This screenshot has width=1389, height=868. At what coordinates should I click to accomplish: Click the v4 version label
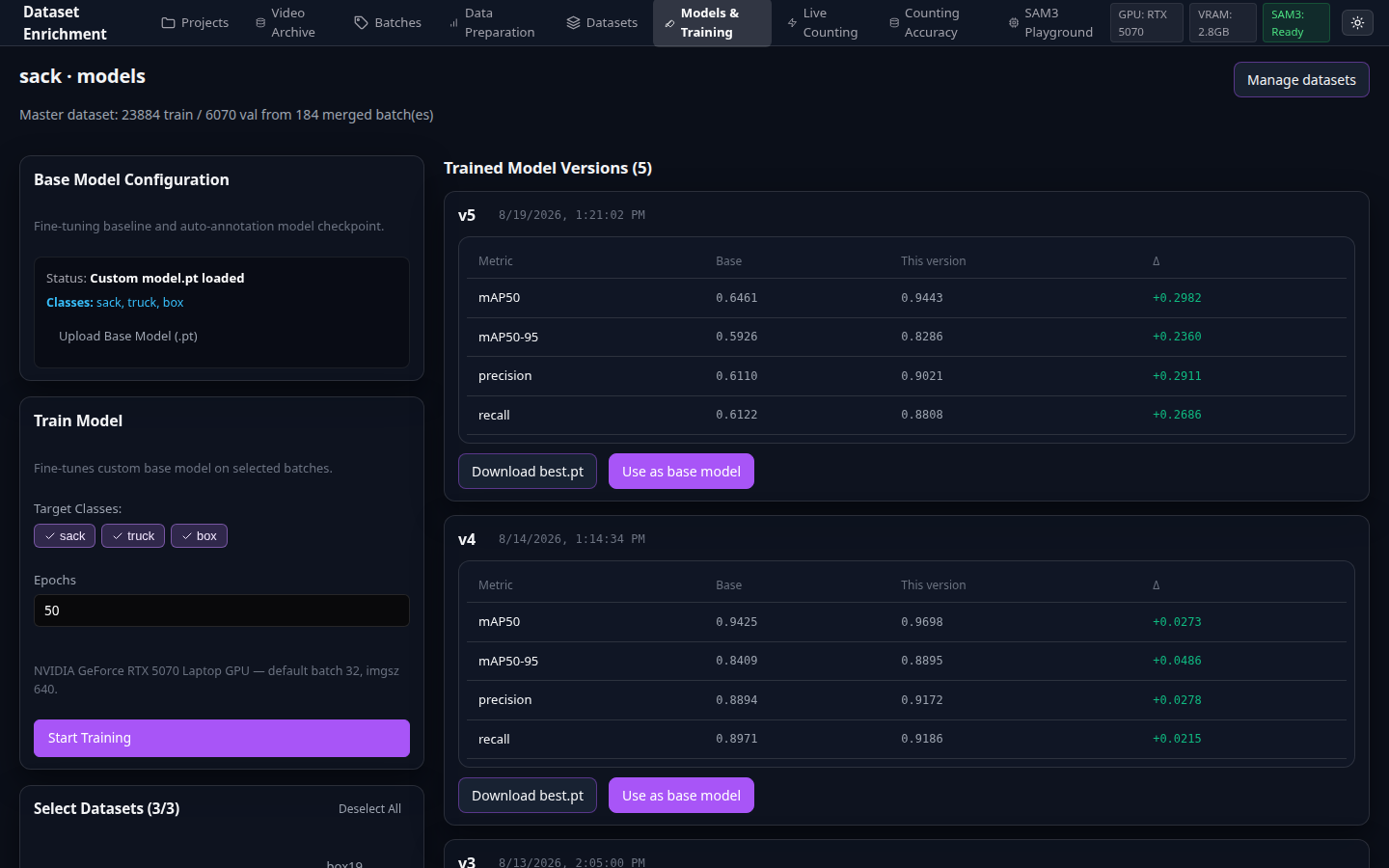pyautogui.click(x=467, y=539)
